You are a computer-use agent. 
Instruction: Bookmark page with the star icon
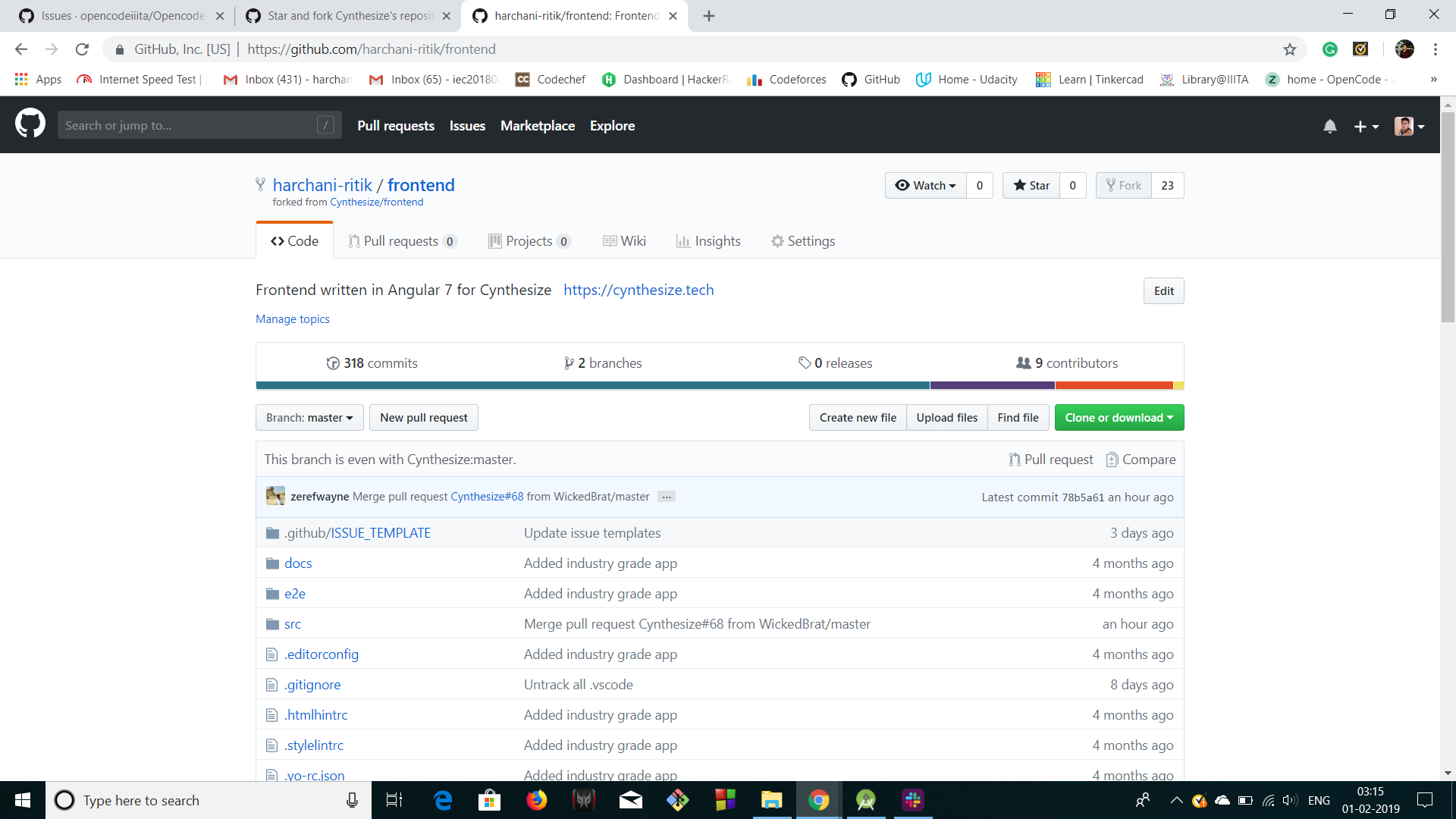pyautogui.click(x=1289, y=49)
